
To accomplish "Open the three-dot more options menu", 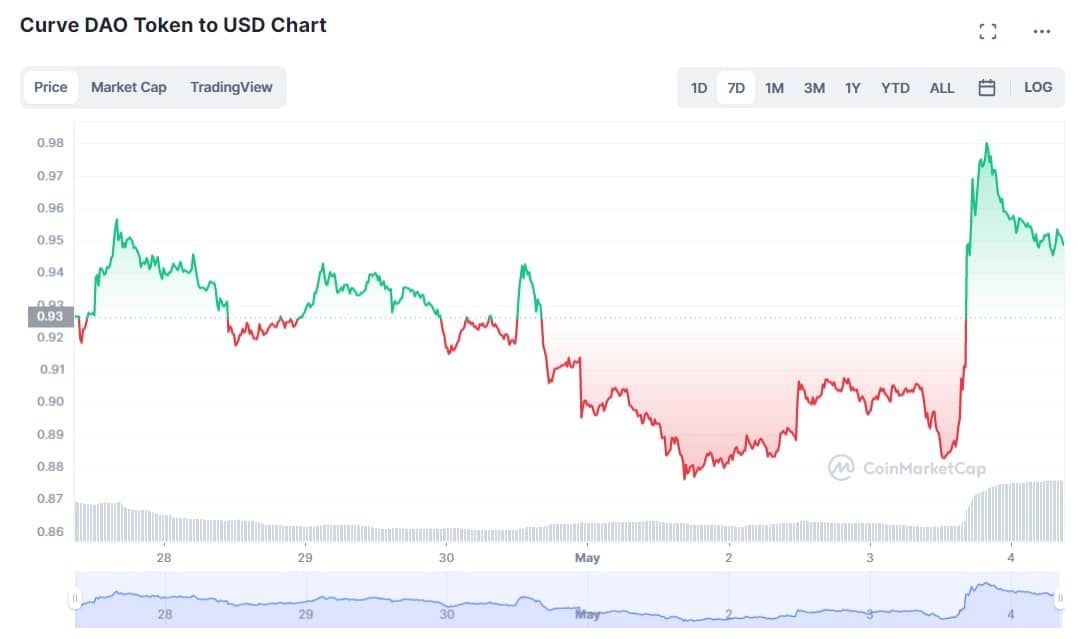I will click(x=1042, y=31).
